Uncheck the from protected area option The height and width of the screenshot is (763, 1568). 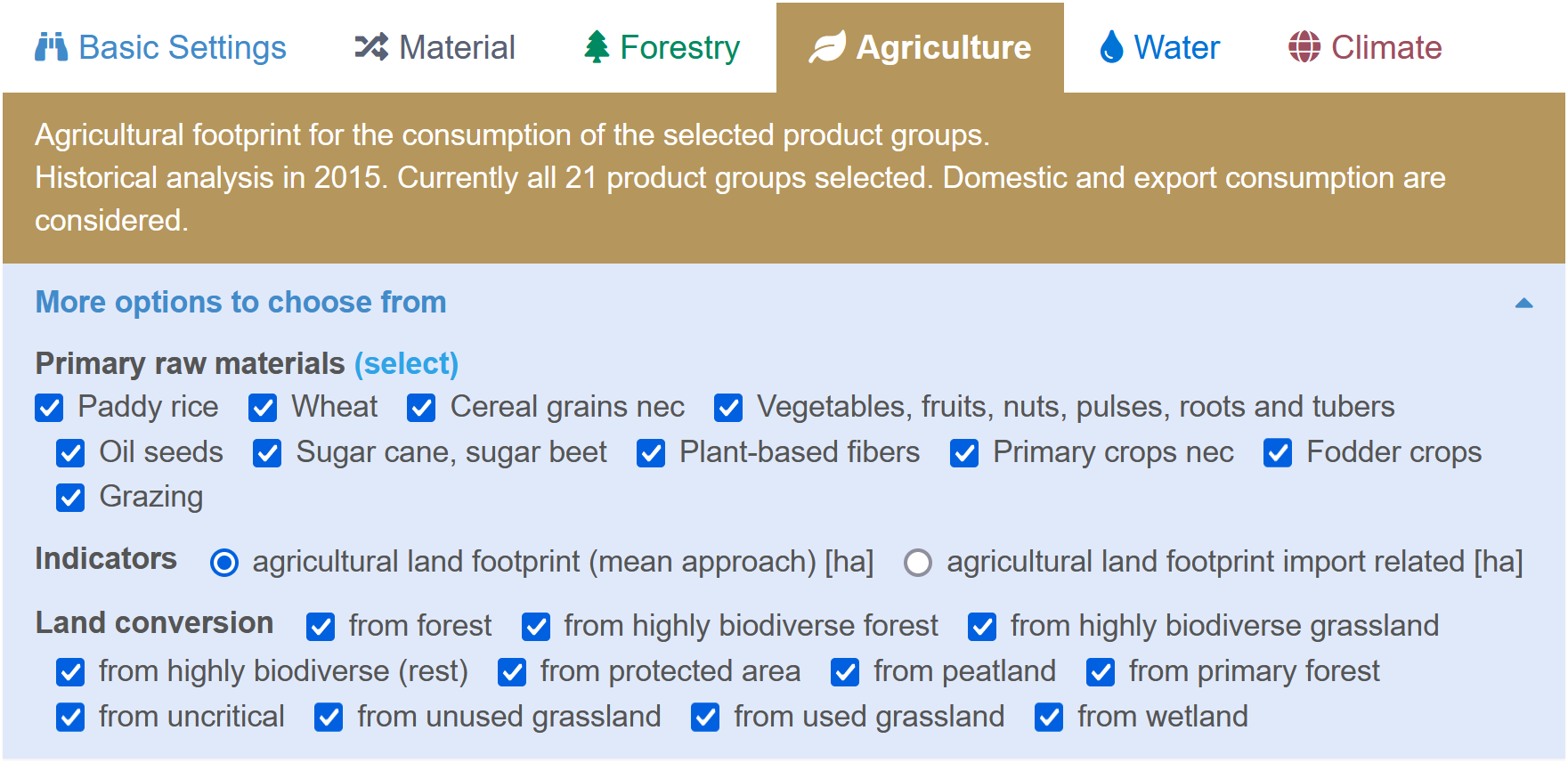click(512, 672)
